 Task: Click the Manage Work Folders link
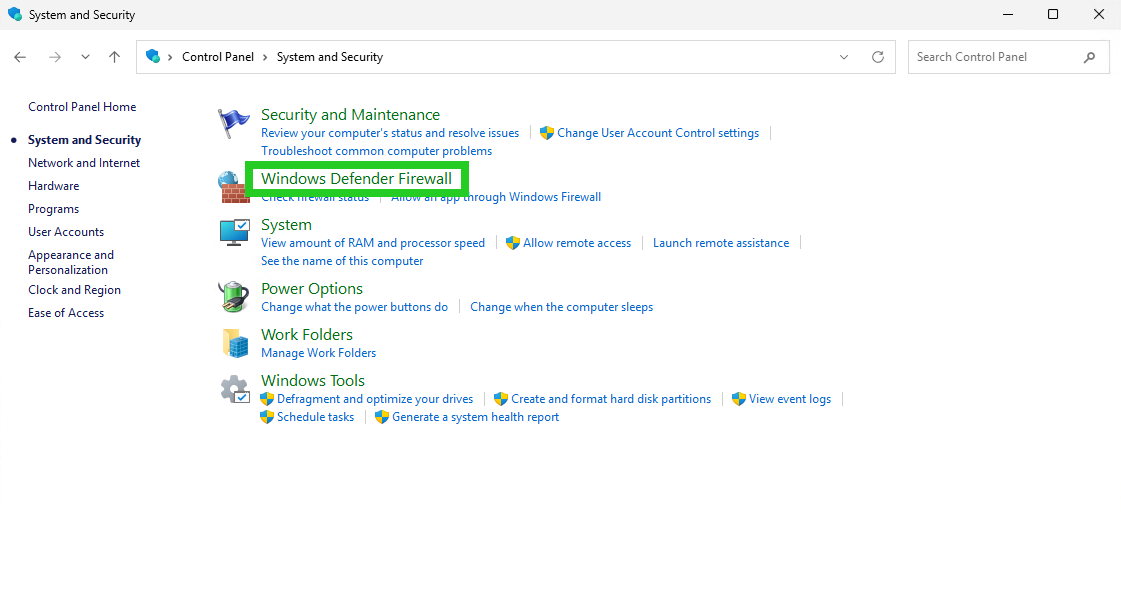(318, 352)
